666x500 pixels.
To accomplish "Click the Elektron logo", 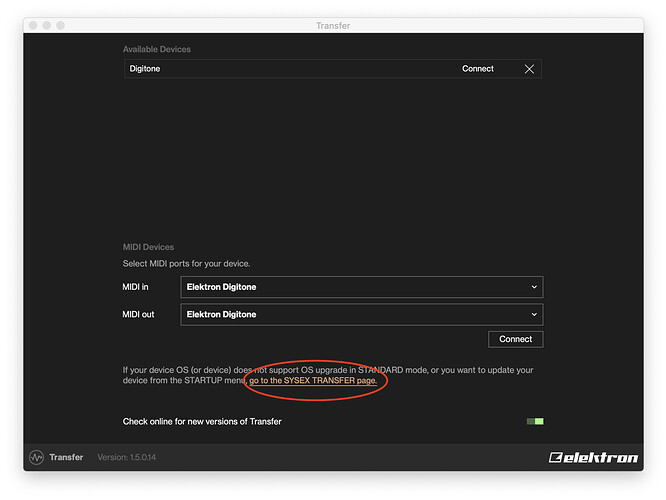I will pyautogui.click(x=592, y=458).
